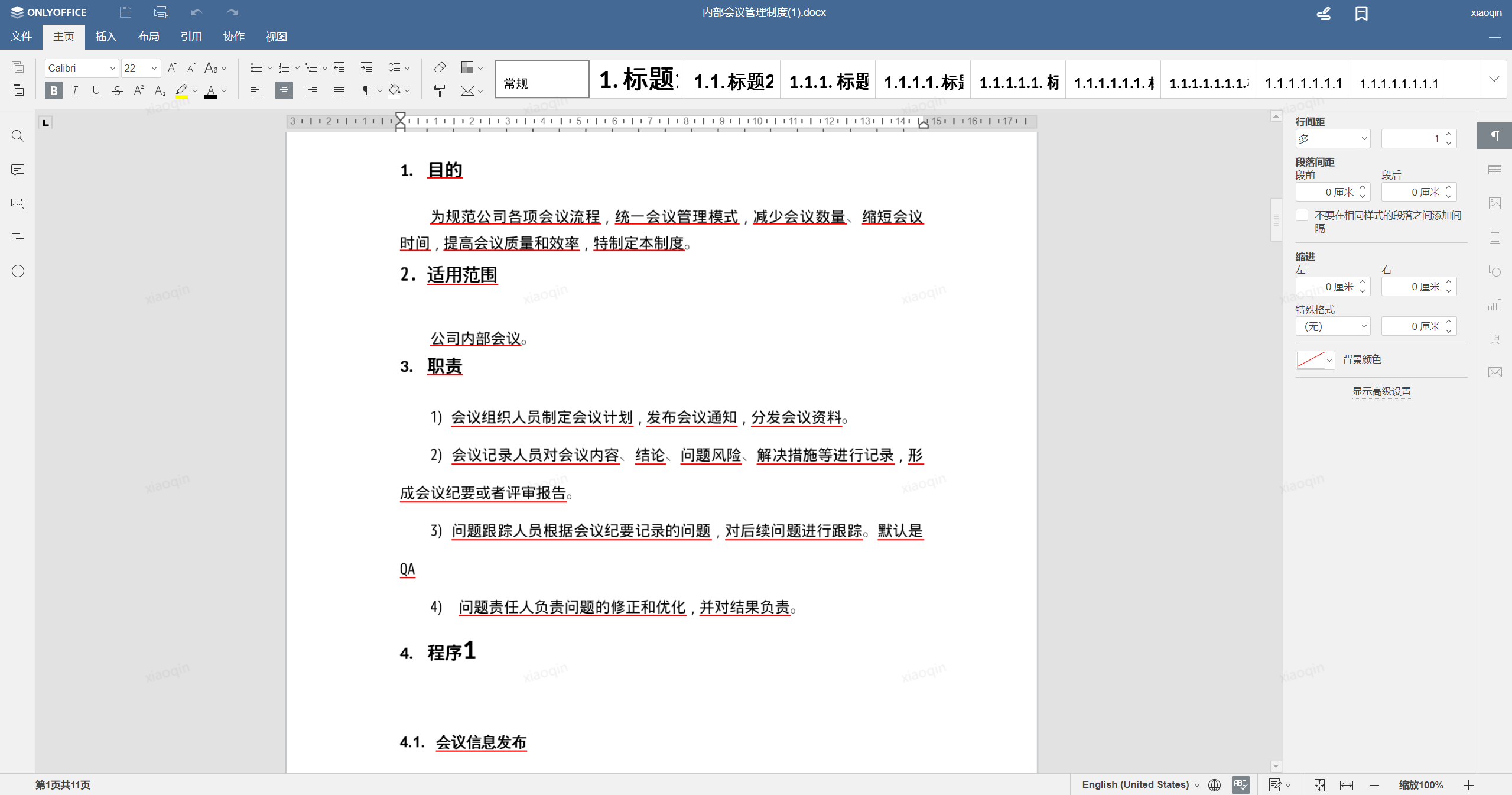Image resolution: width=1512 pixels, height=795 pixels.
Task: Apply the 1. 标题1 heading style
Action: [x=638, y=79]
